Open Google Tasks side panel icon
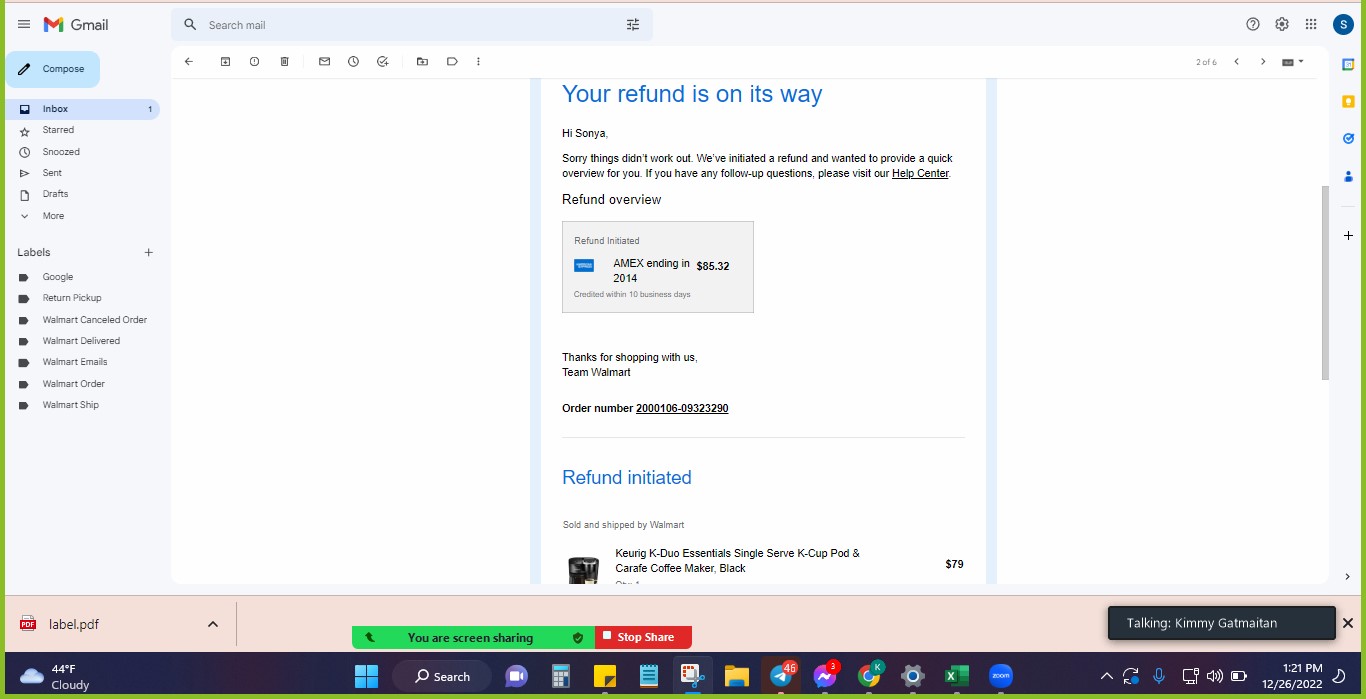Screen dimensions: 1366x699 [x=1348, y=139]
